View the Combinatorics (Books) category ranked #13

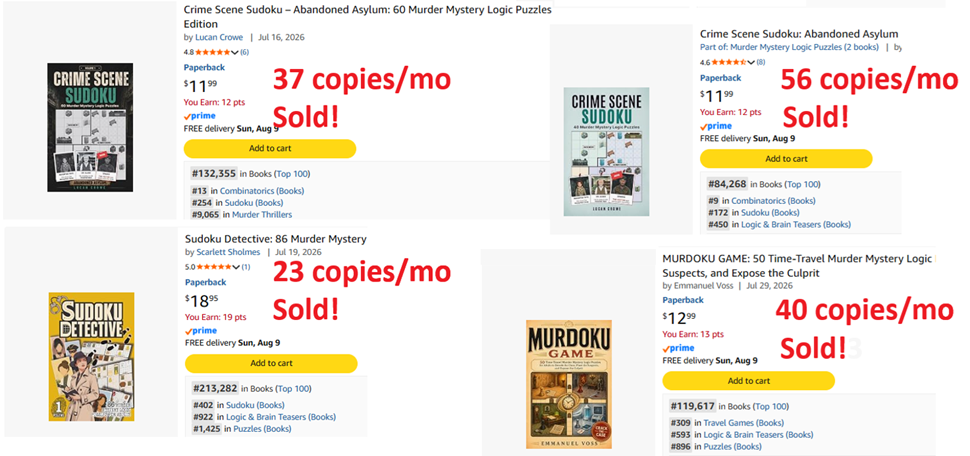(x=262, y=191)
